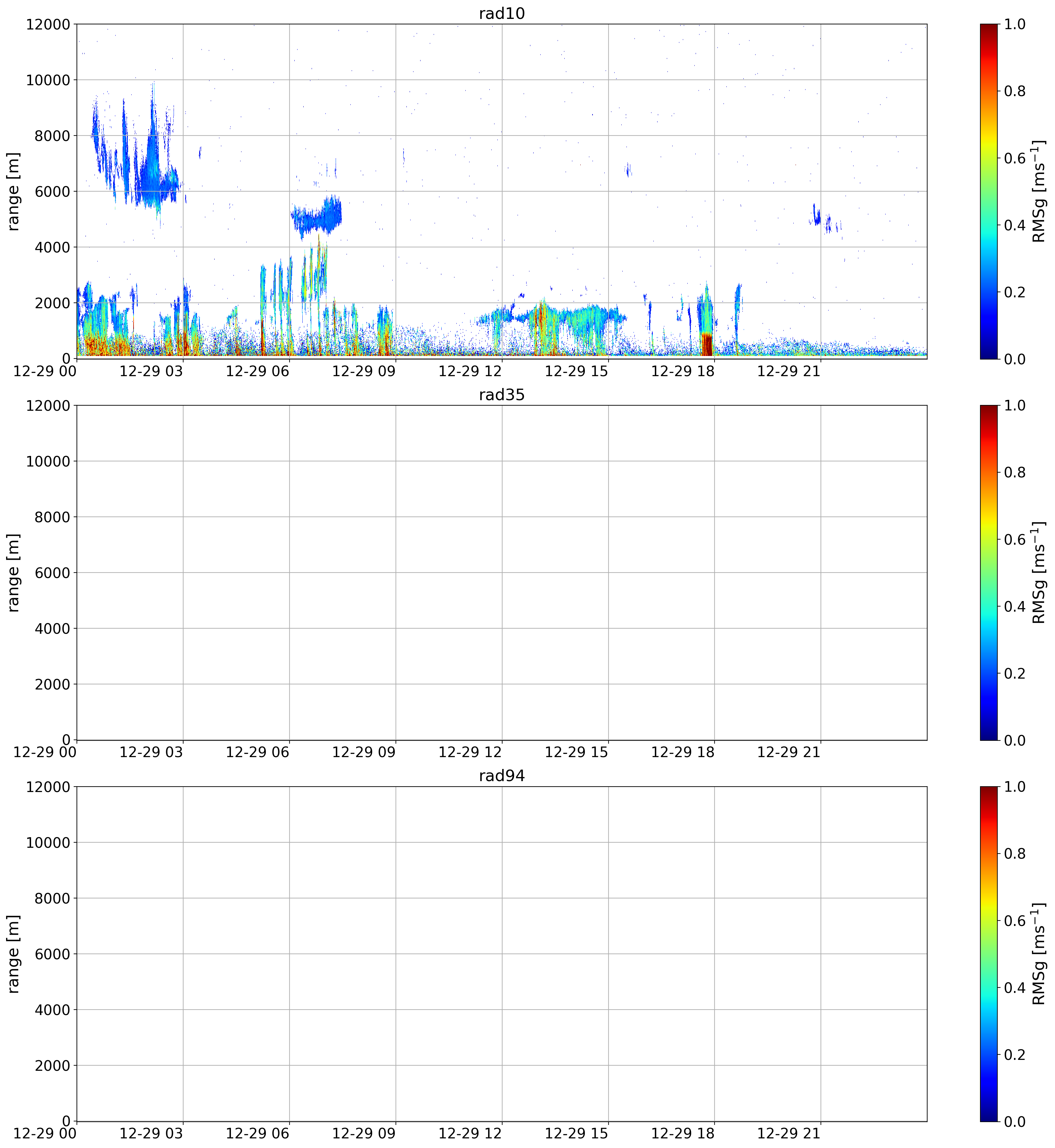Select the rad94 colorbar gradient
This screenshot has height=1148, width=1055.
pyautogui.click(x=989, y=954)
